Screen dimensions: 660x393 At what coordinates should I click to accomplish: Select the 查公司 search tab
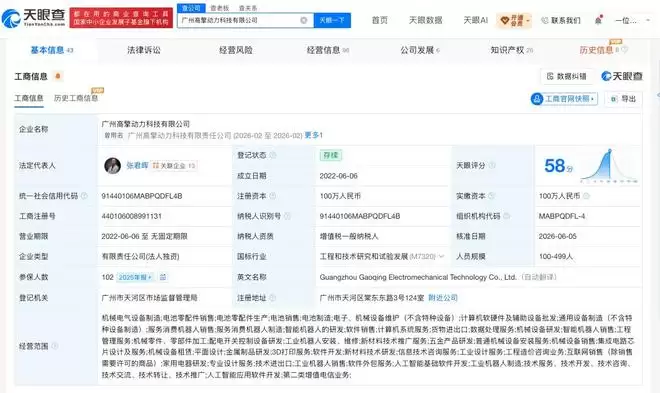[191, 8]
